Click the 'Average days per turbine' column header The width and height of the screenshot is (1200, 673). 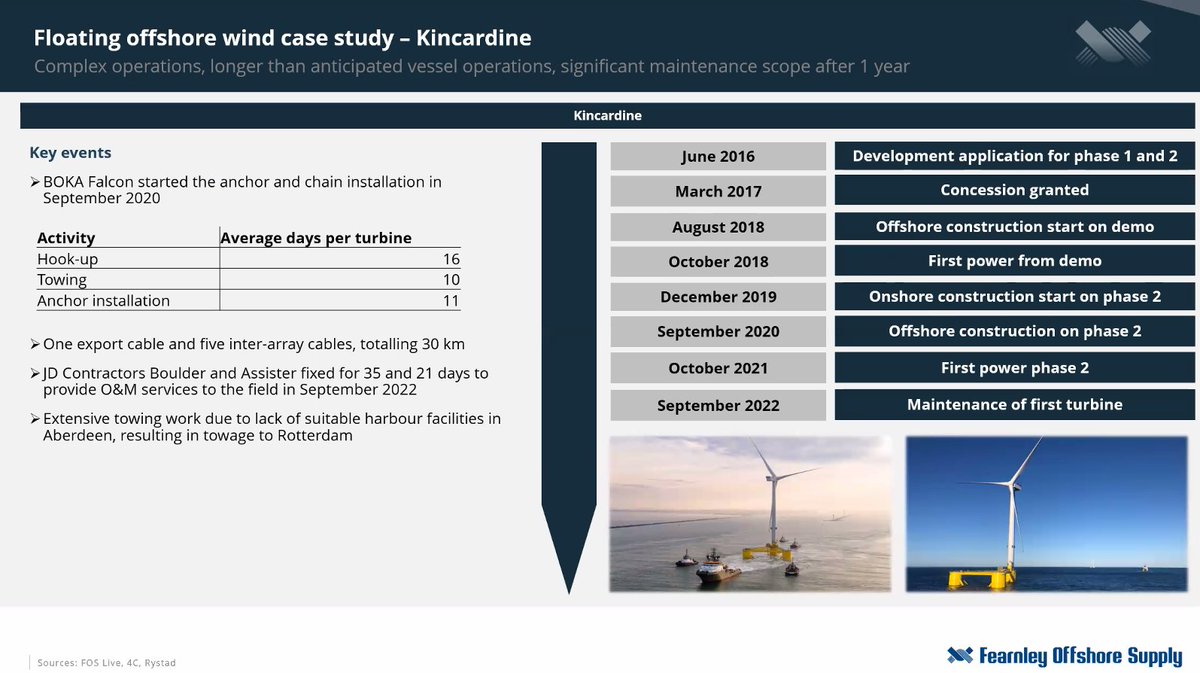click(316, 238)
